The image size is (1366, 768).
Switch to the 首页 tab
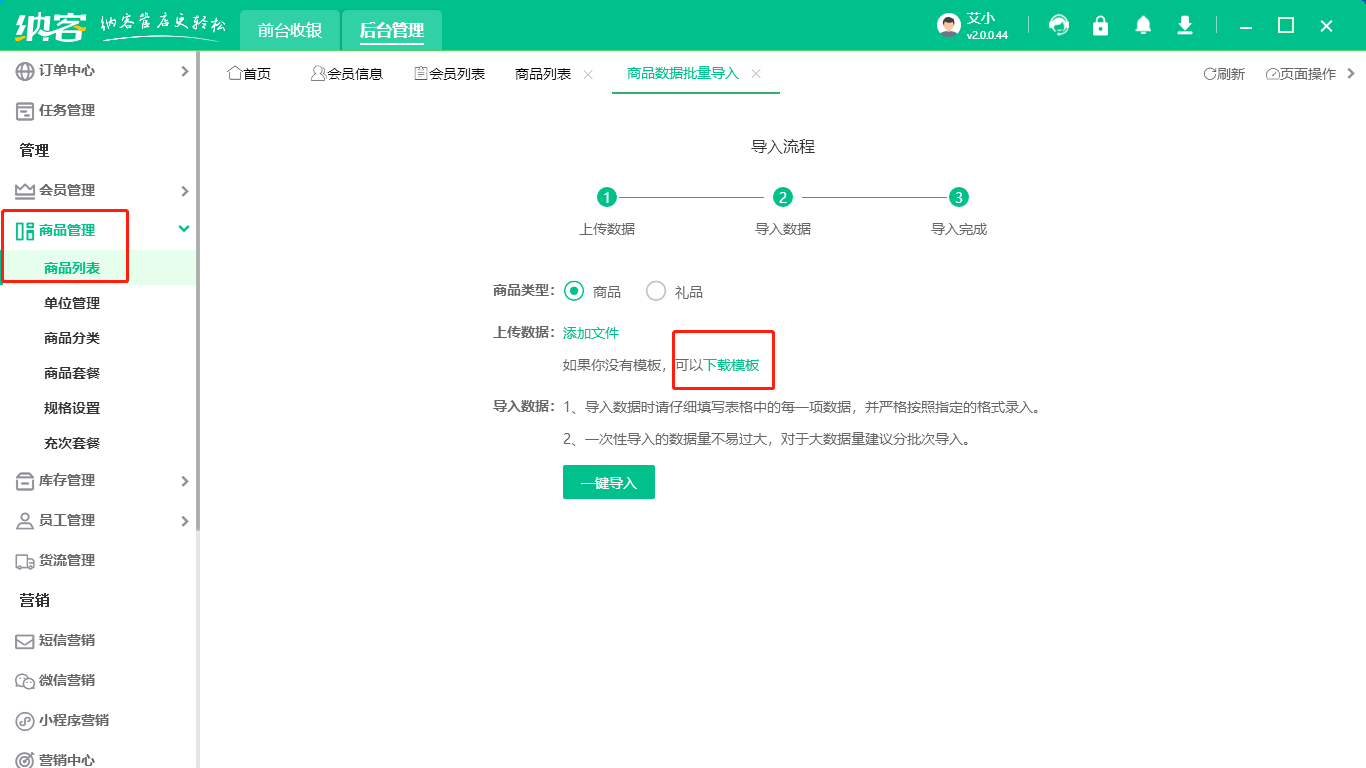(x=250, y=73)
